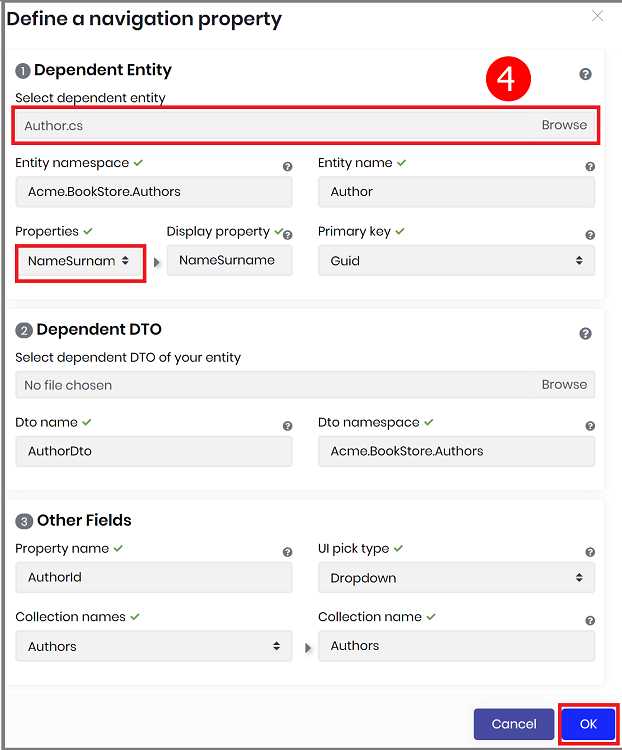Viewport: 622px width, 750px height.
Task: Cancel the navigation property dialog
Action: point(514,724)
